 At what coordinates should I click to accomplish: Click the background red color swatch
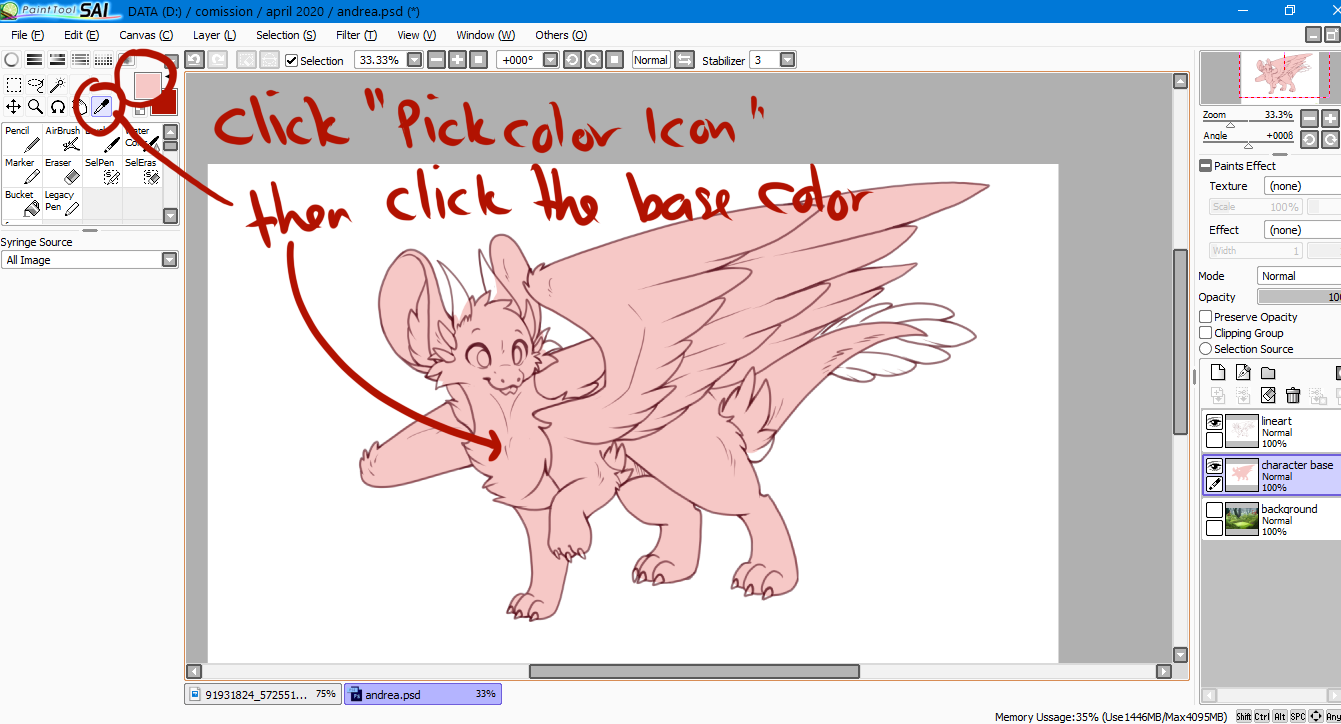click(x=166, y=103)
